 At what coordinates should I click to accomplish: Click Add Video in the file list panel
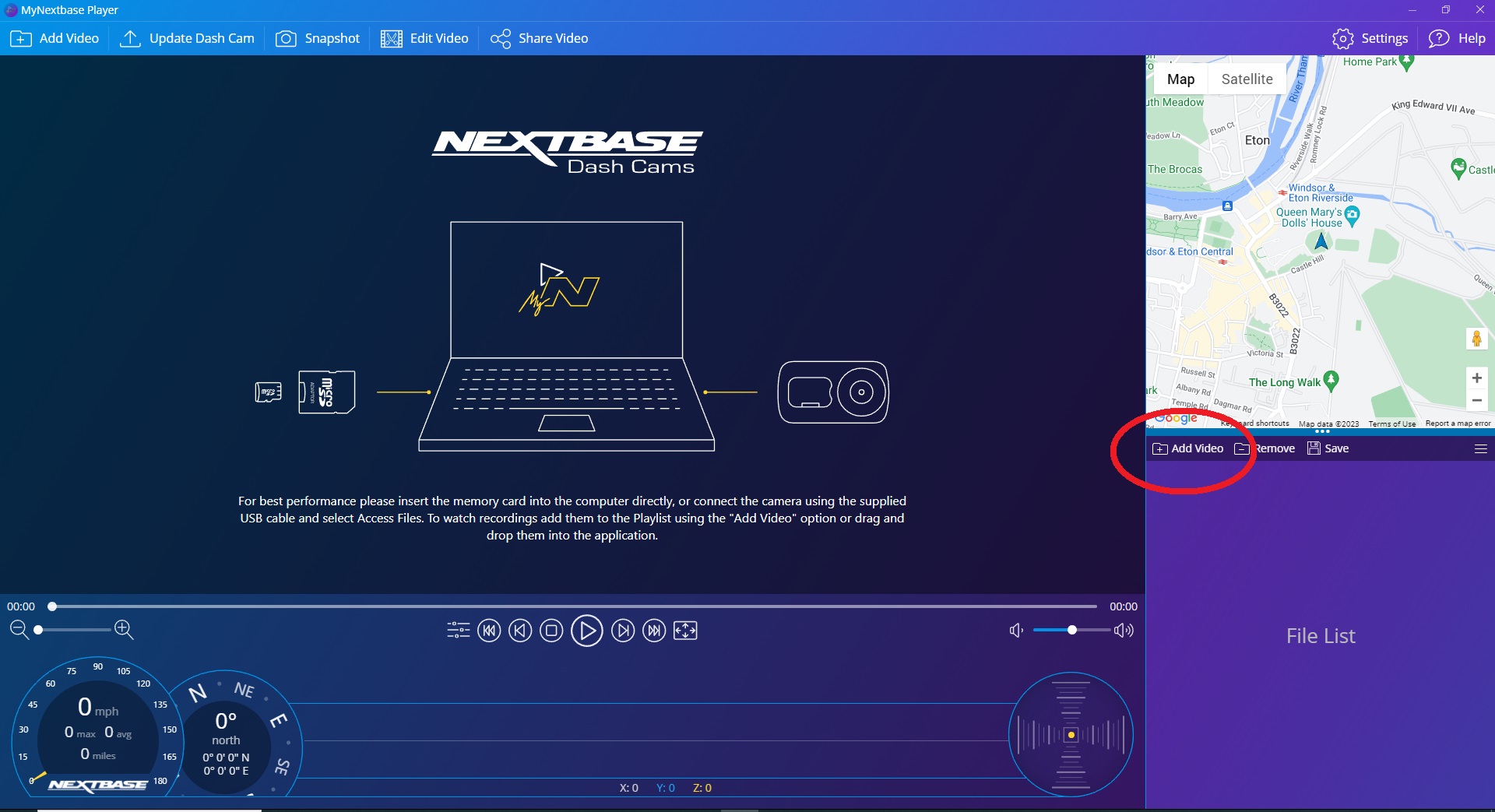1187,448
